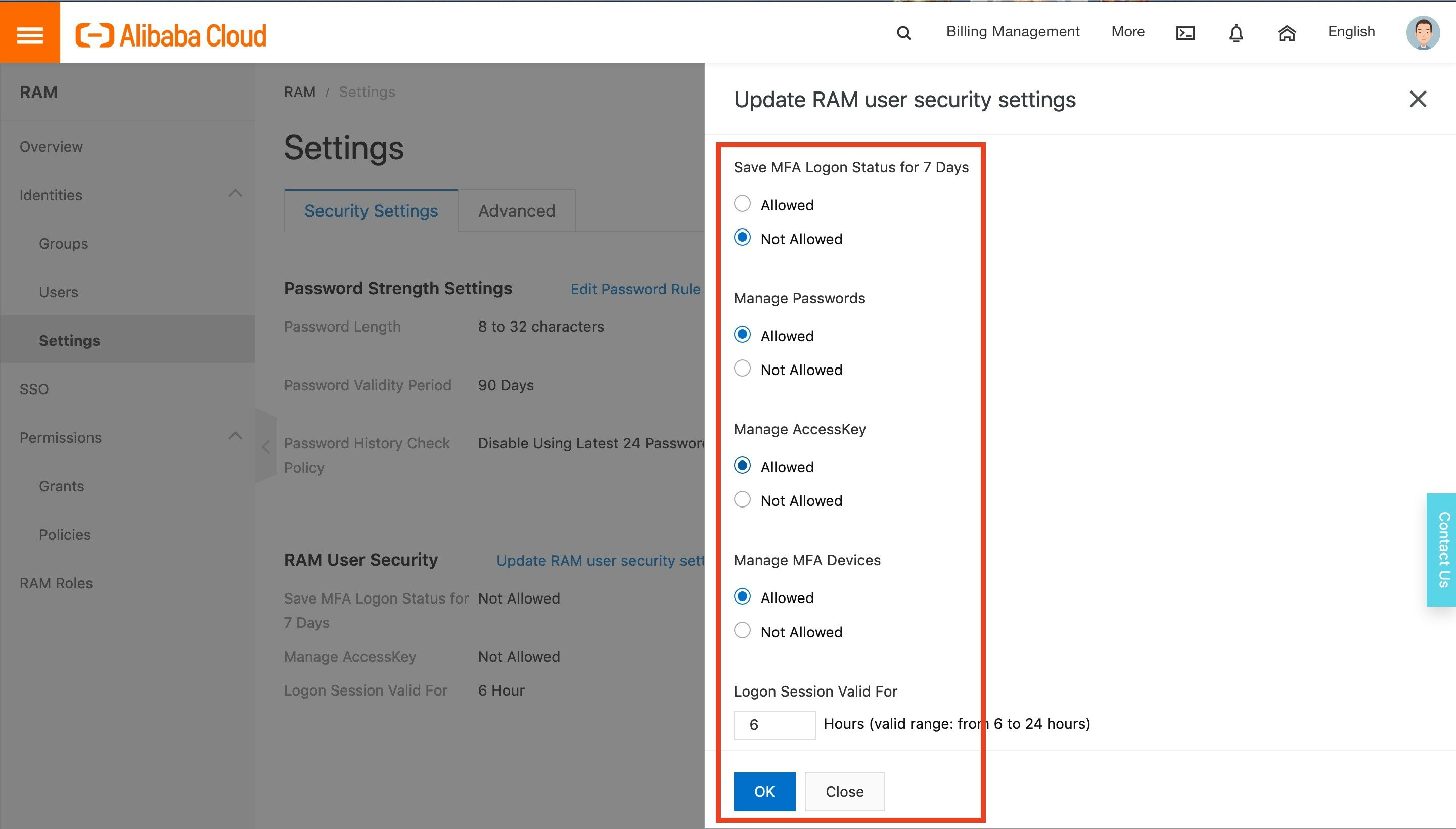This screenshot has width=1456, height=829.
Task: Open Groups in the sidebar
Action: pyautogui.click(x=63, y=244)
